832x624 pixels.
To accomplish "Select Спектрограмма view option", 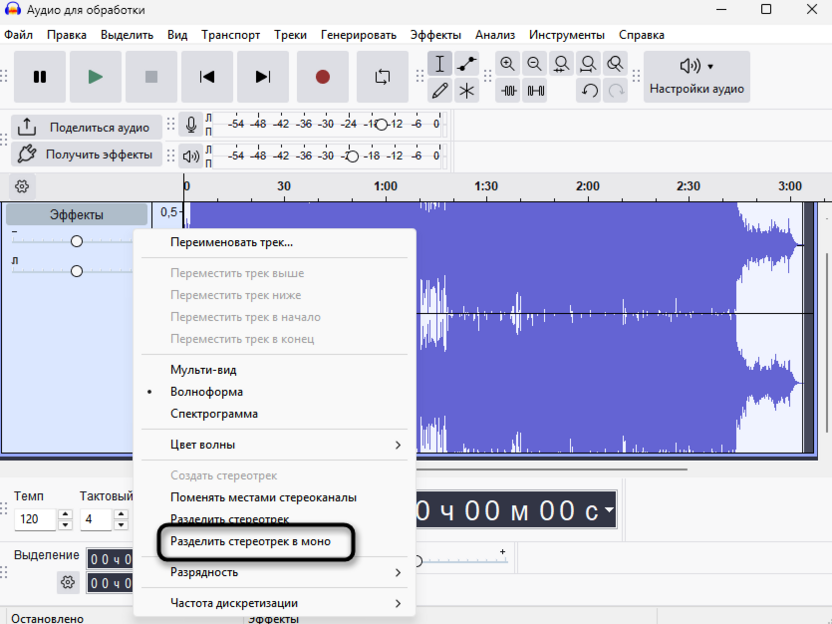I will (x=274, y=413).
